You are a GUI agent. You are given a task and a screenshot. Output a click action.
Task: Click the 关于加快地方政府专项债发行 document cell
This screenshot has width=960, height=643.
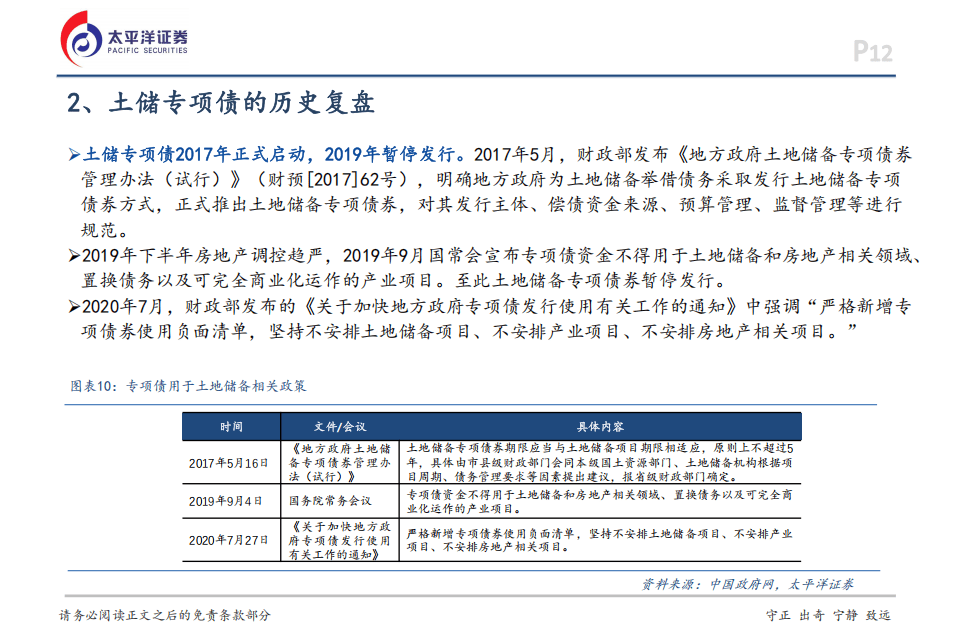339,540
